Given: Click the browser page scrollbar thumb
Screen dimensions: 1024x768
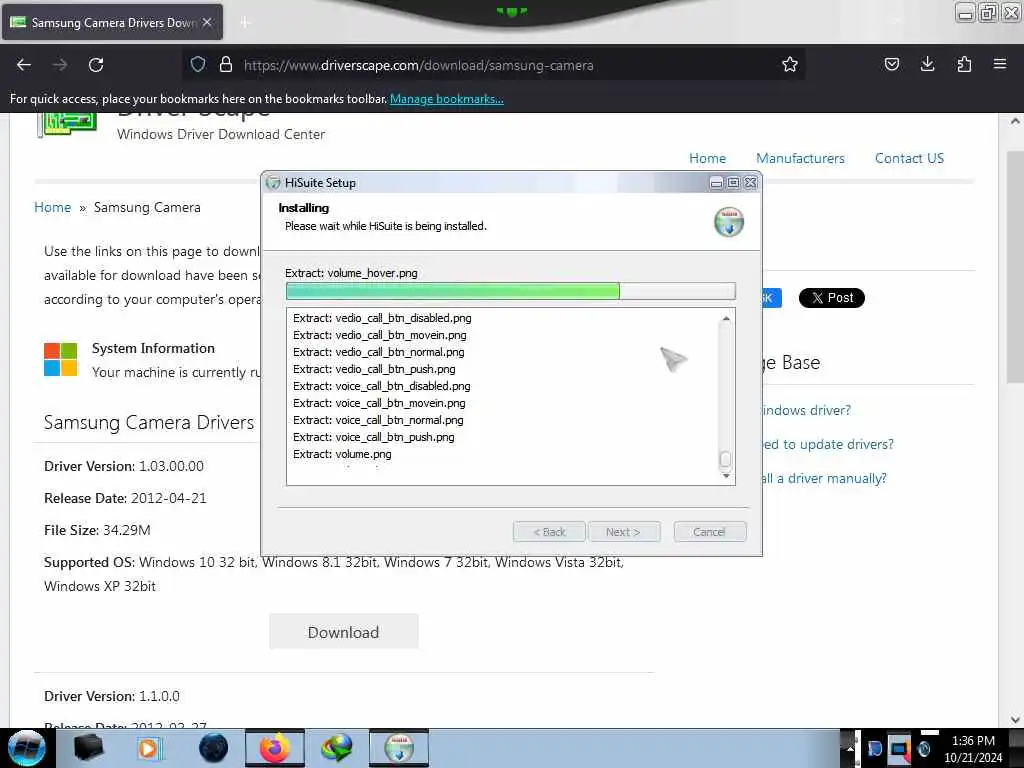Looking at the screenshot, I should 1015,266.
